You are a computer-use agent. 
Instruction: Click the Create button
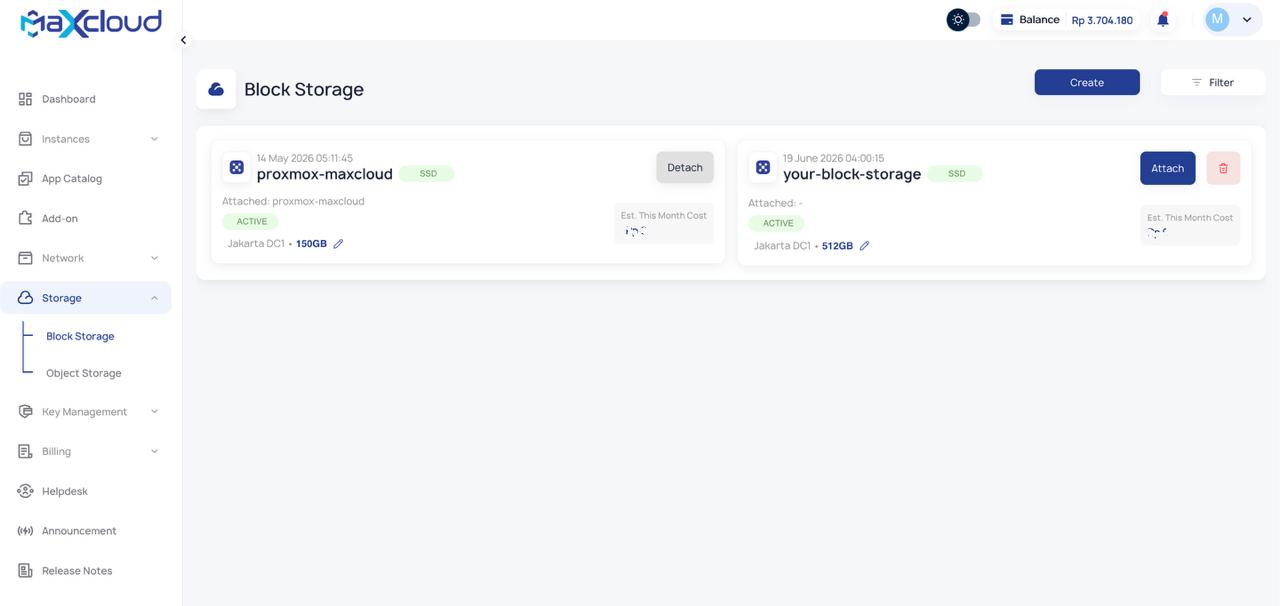(x=1087, y=82)
